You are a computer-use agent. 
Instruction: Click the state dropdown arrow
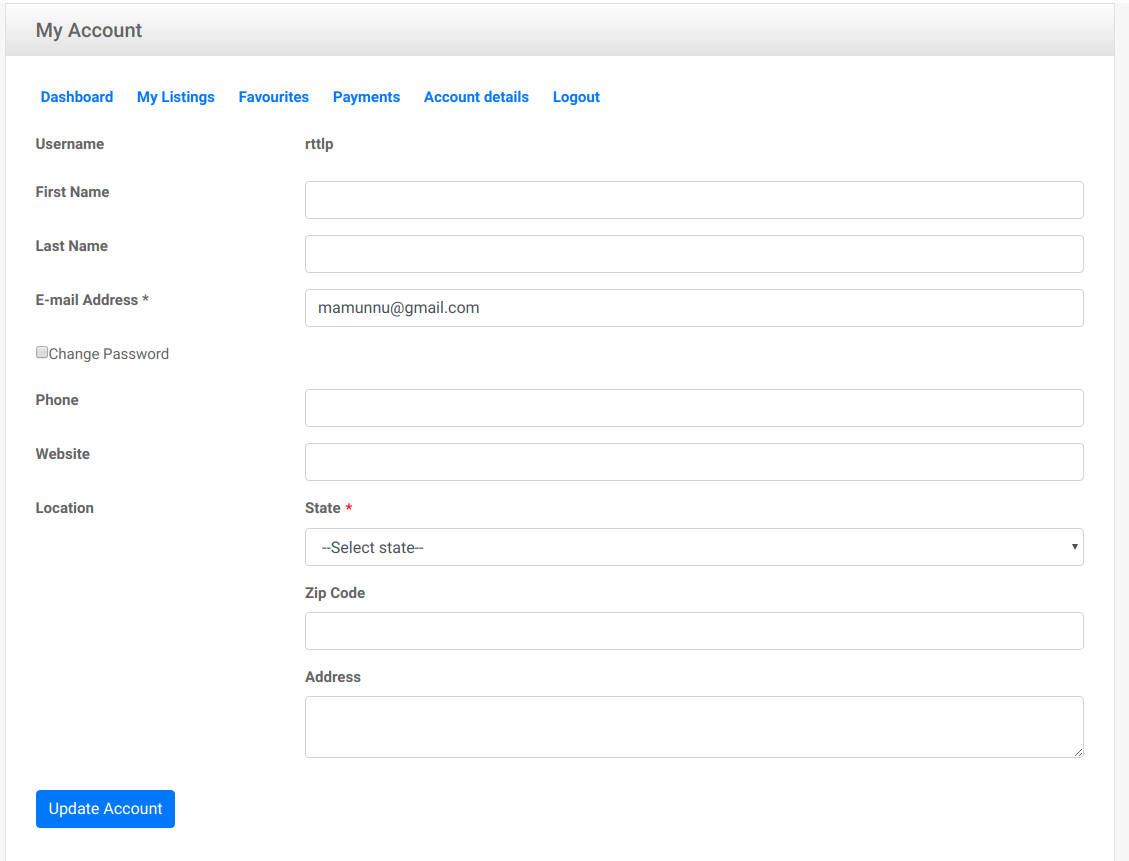coord(1074,547)
